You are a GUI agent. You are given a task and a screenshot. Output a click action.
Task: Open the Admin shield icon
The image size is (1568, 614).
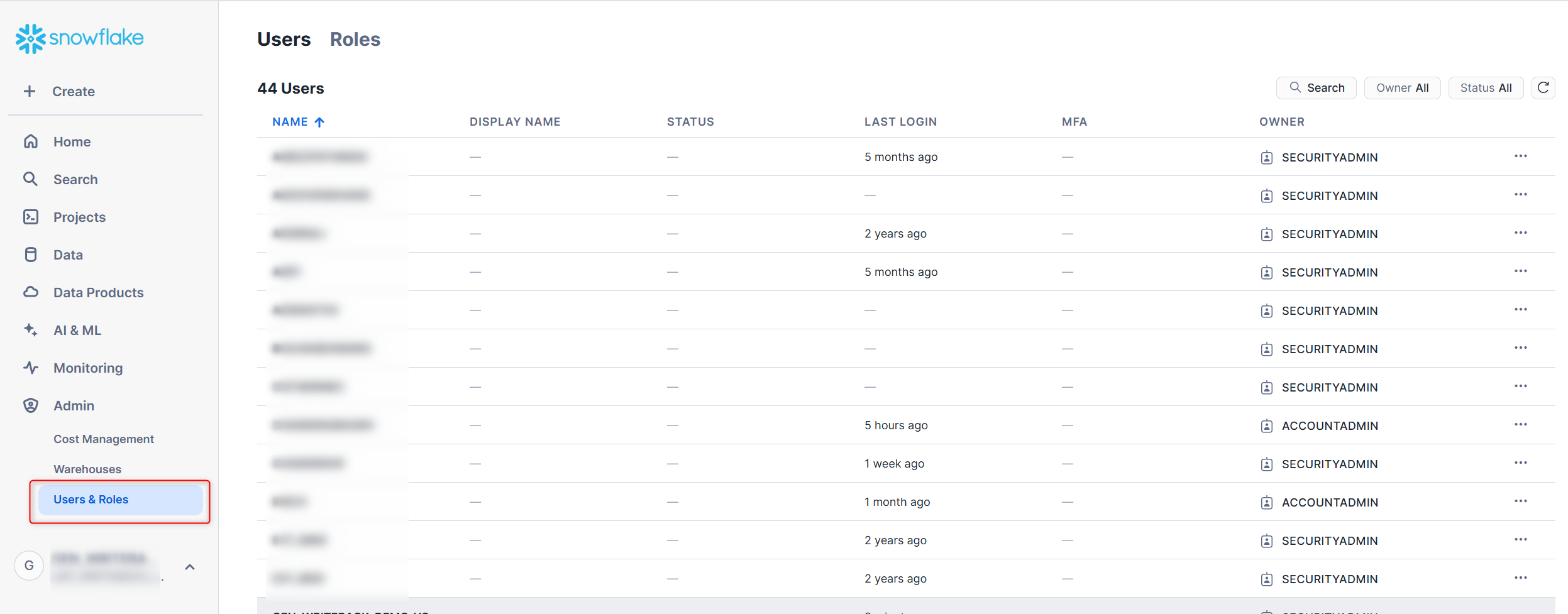click(x=31, y=405)
